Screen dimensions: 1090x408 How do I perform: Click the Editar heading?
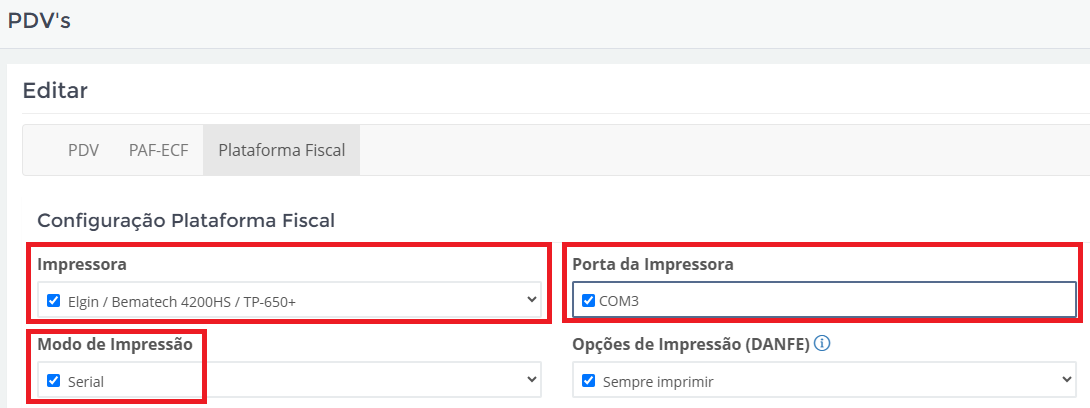[55, 90]
